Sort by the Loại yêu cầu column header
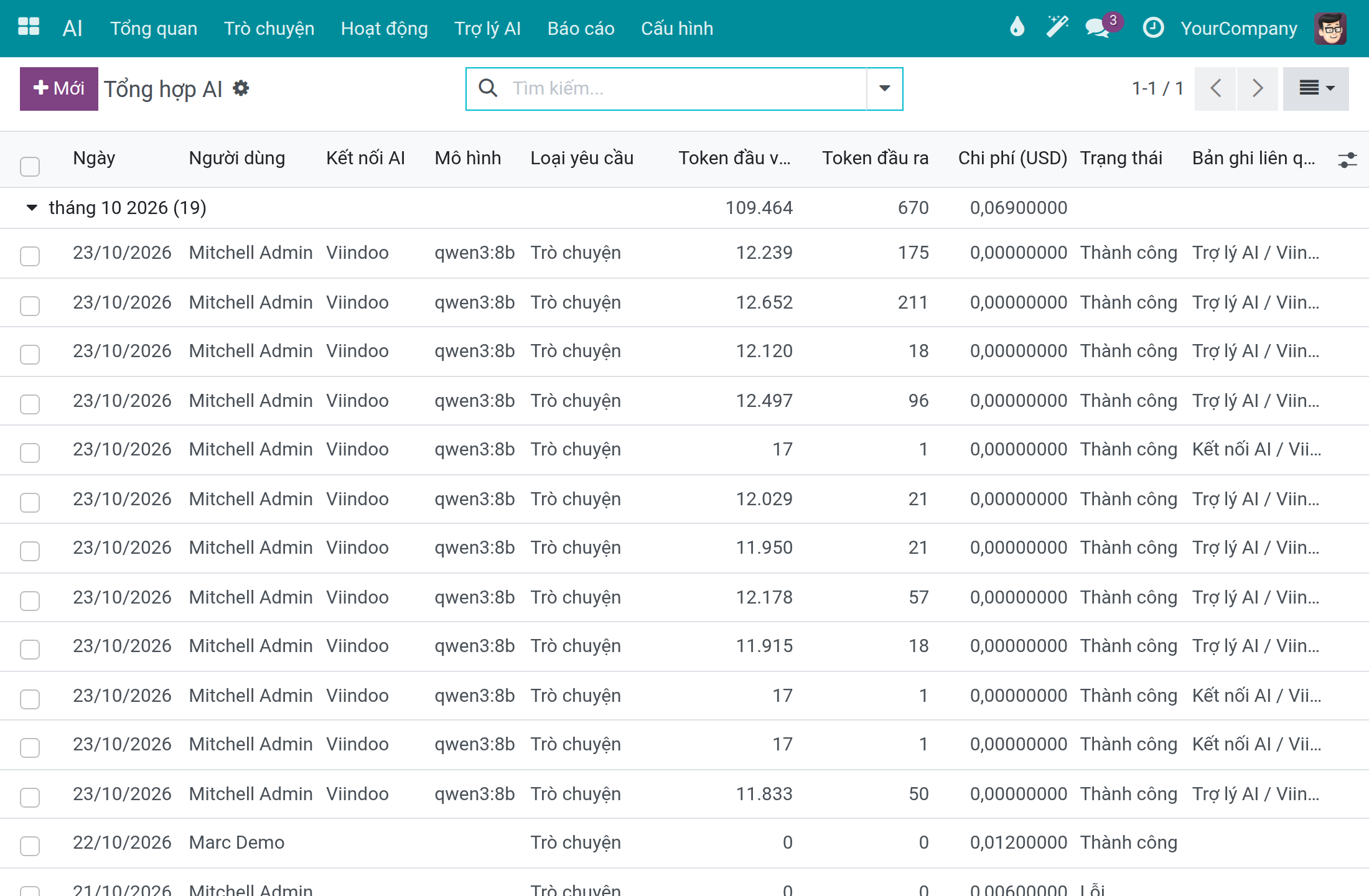Image resolution: width=1369 pixels, height=896 pixels. (x=582, y=158)
